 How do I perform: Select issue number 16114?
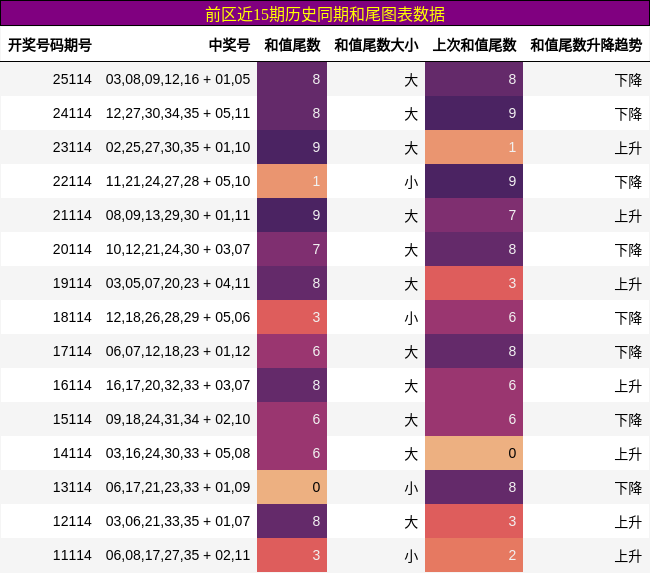[72, 385]
